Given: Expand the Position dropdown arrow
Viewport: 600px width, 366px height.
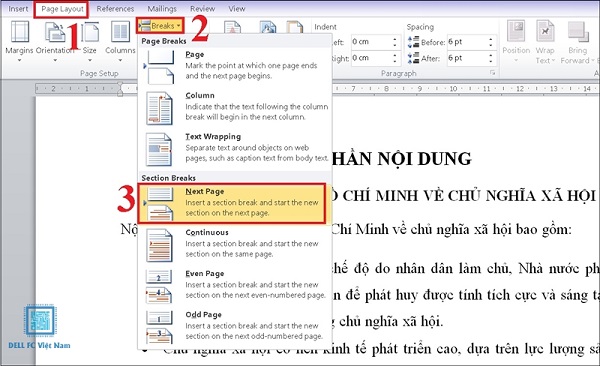Looking at the screenshot, I should click(x=516, y=60).
